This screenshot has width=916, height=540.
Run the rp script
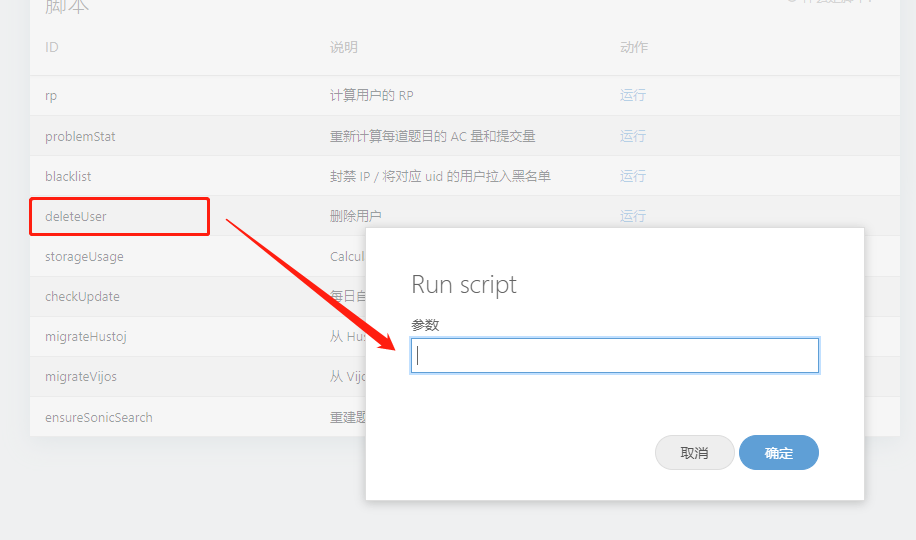click(x=633, y=95)
